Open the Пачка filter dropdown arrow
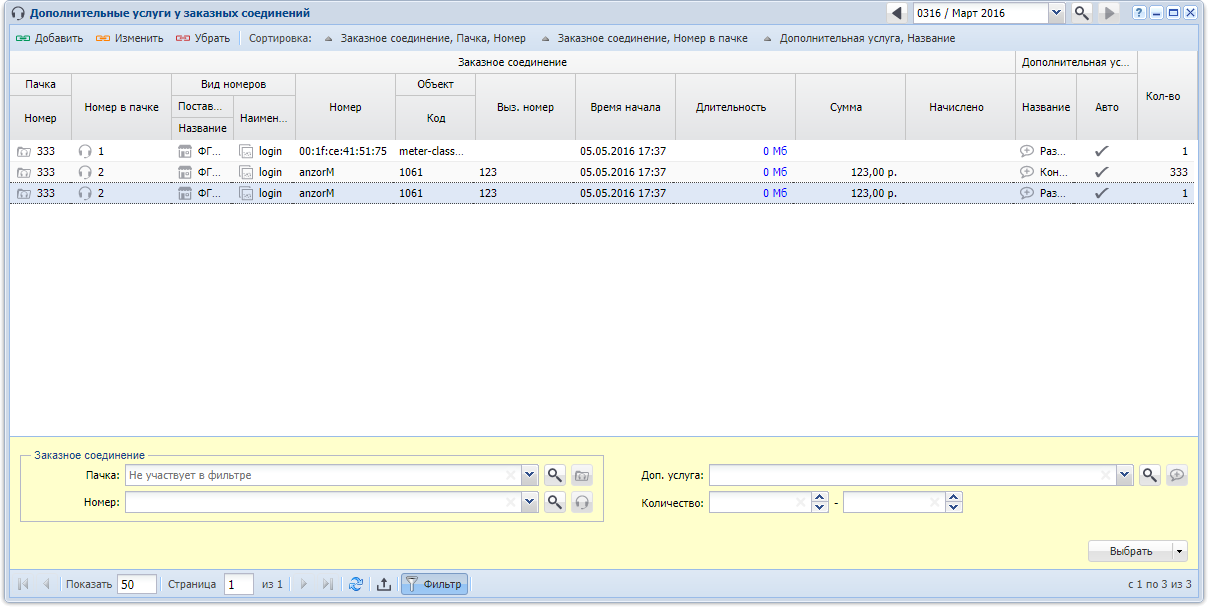This screenshot has width=1208, height=607. 530,475
